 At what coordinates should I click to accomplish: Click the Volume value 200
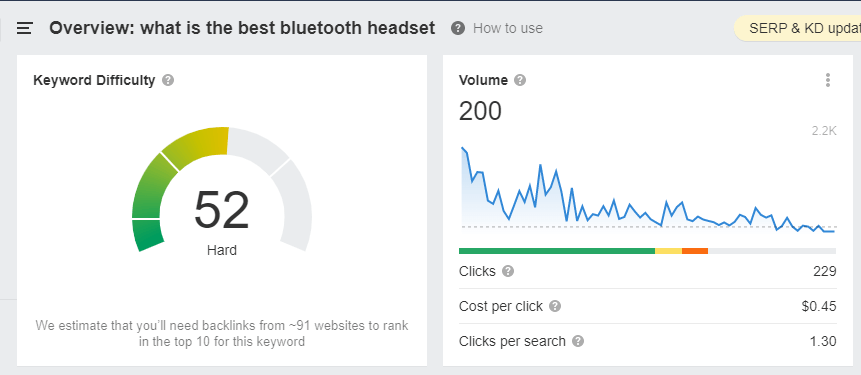coord(480,111)
